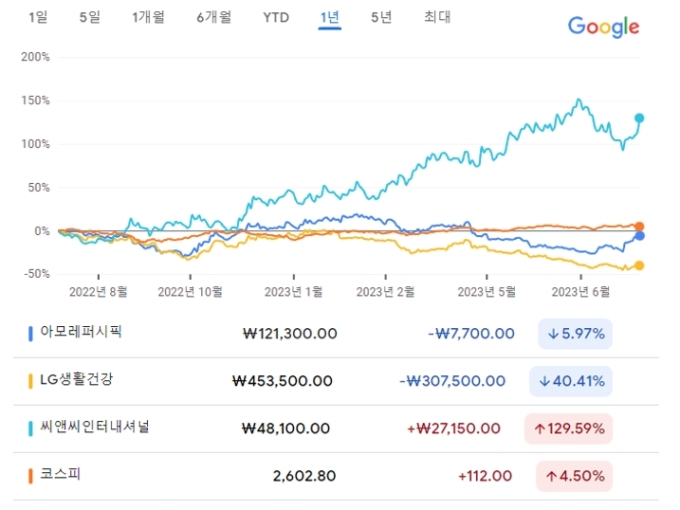Click the -₩307,500.00 change value

pos(452,381)
